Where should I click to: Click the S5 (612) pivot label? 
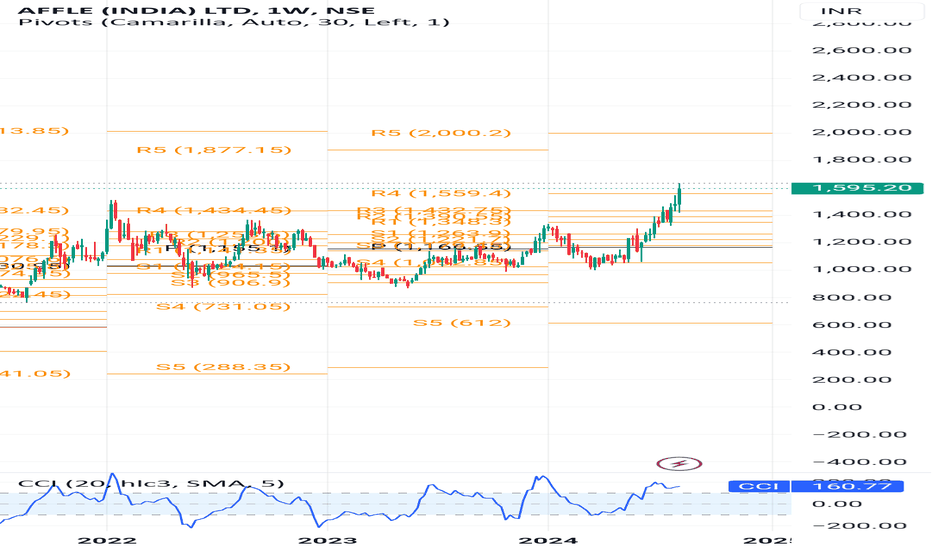[462, 323]
